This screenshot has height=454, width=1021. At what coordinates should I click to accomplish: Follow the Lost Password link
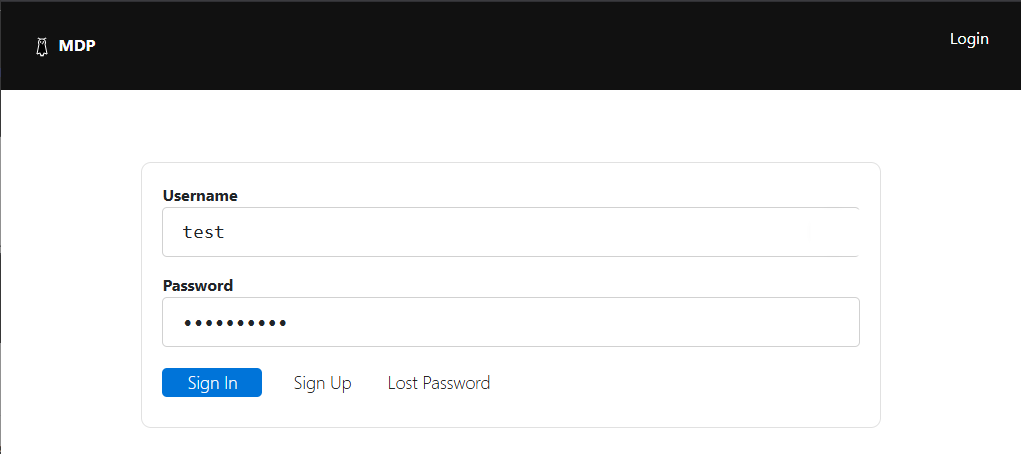click(x=439, y=383)
